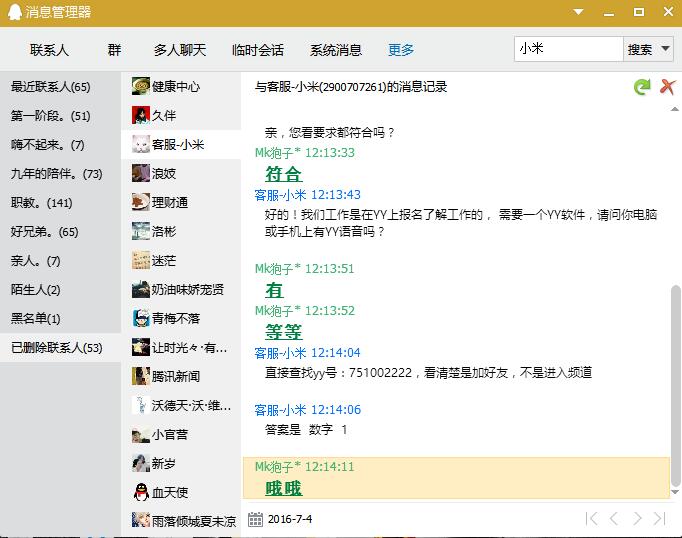Select the 雨落倾城夏未凉 avatar

(x=140, y=521)
